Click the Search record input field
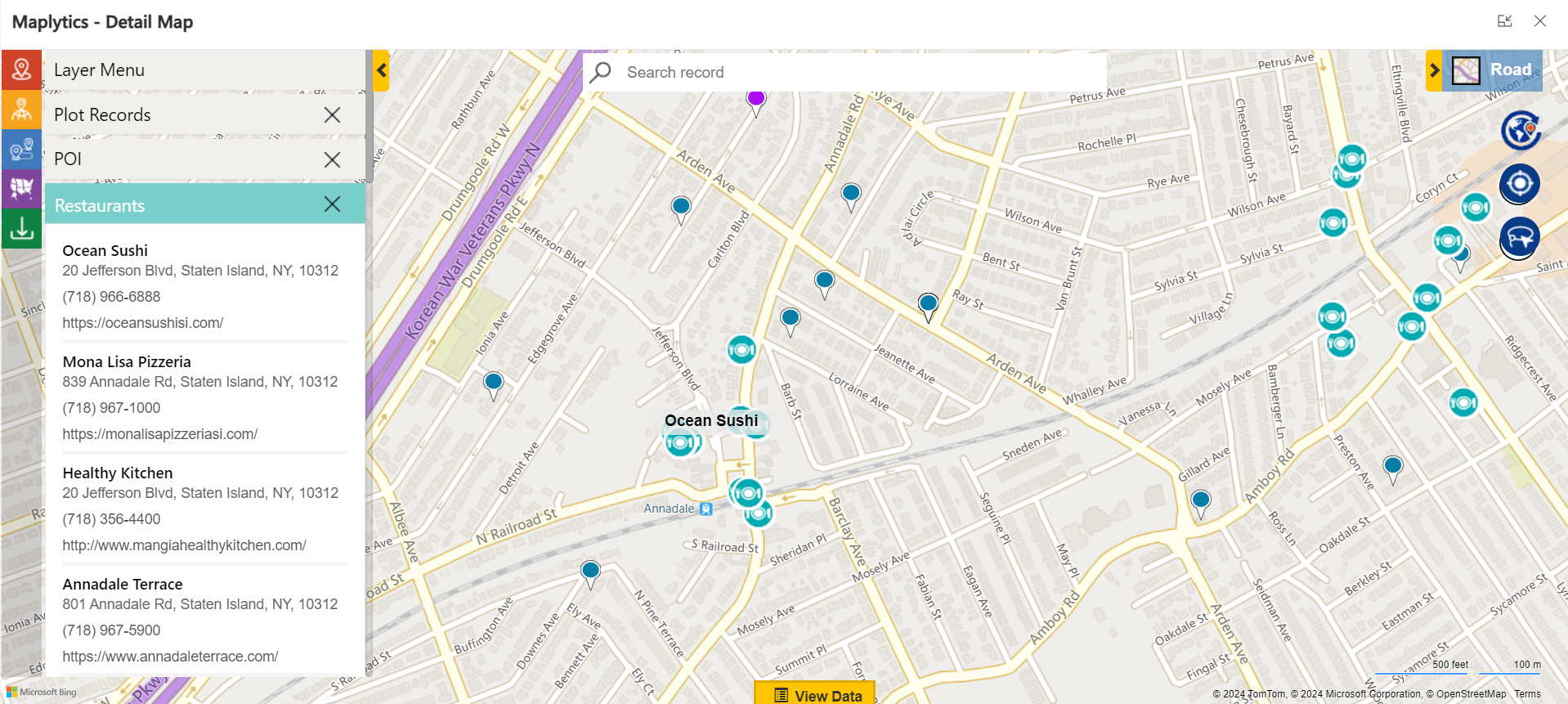Screen dimensions: 1568x704 tap(858, 72)
